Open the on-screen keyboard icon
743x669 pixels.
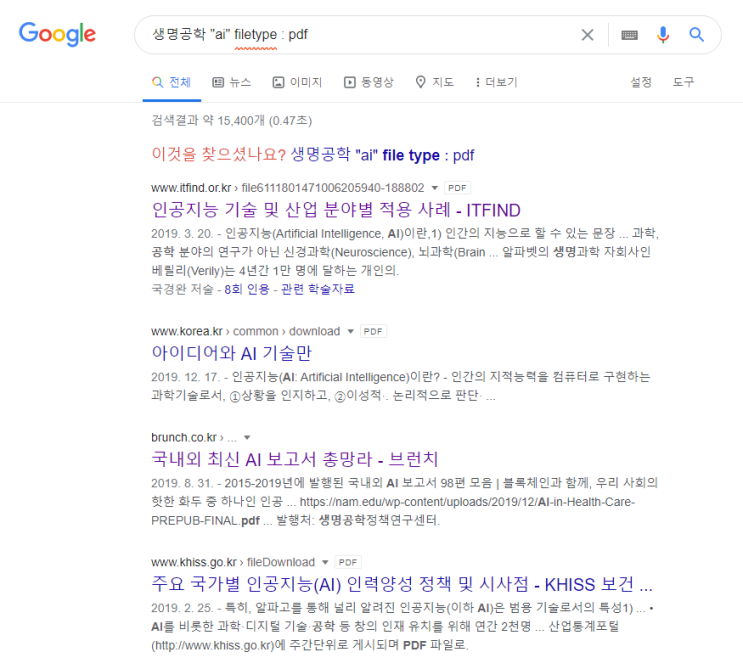point(629,35)
